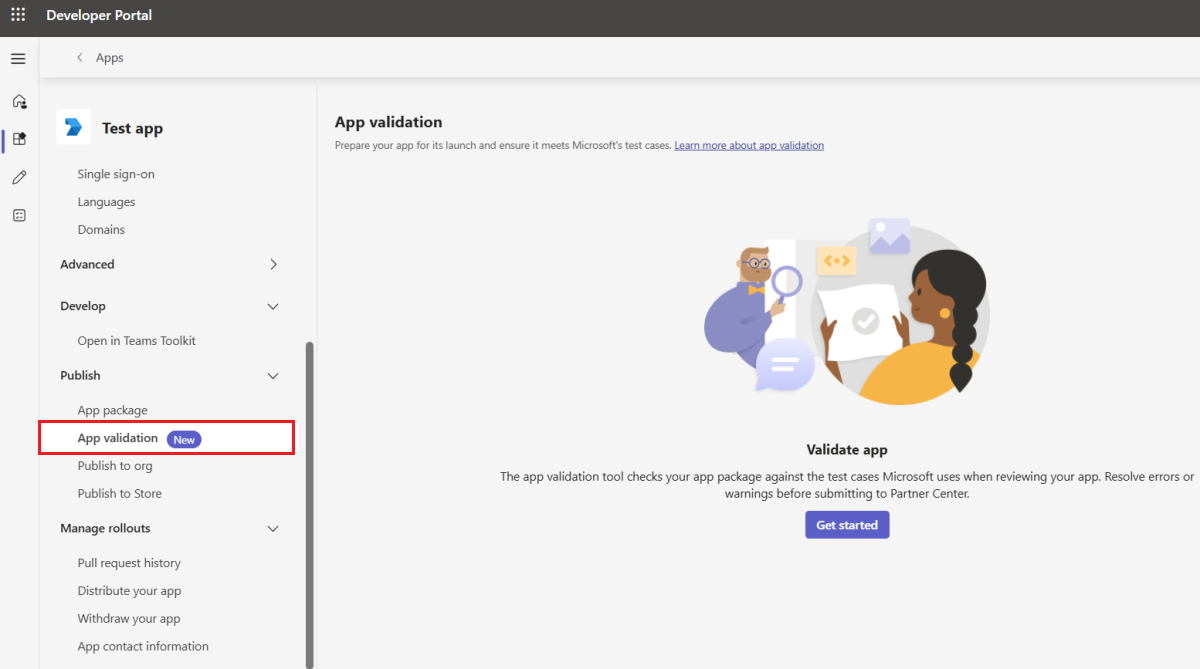The image size is (1200, 669).
Task: Click the Validate app heading text
Action: click(847, 450)
